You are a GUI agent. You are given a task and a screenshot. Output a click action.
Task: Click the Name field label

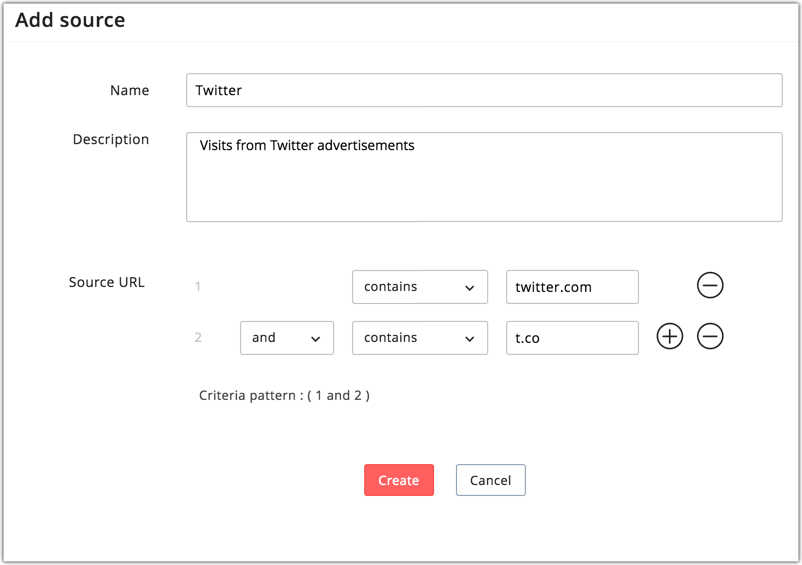[x=129, y=90]
